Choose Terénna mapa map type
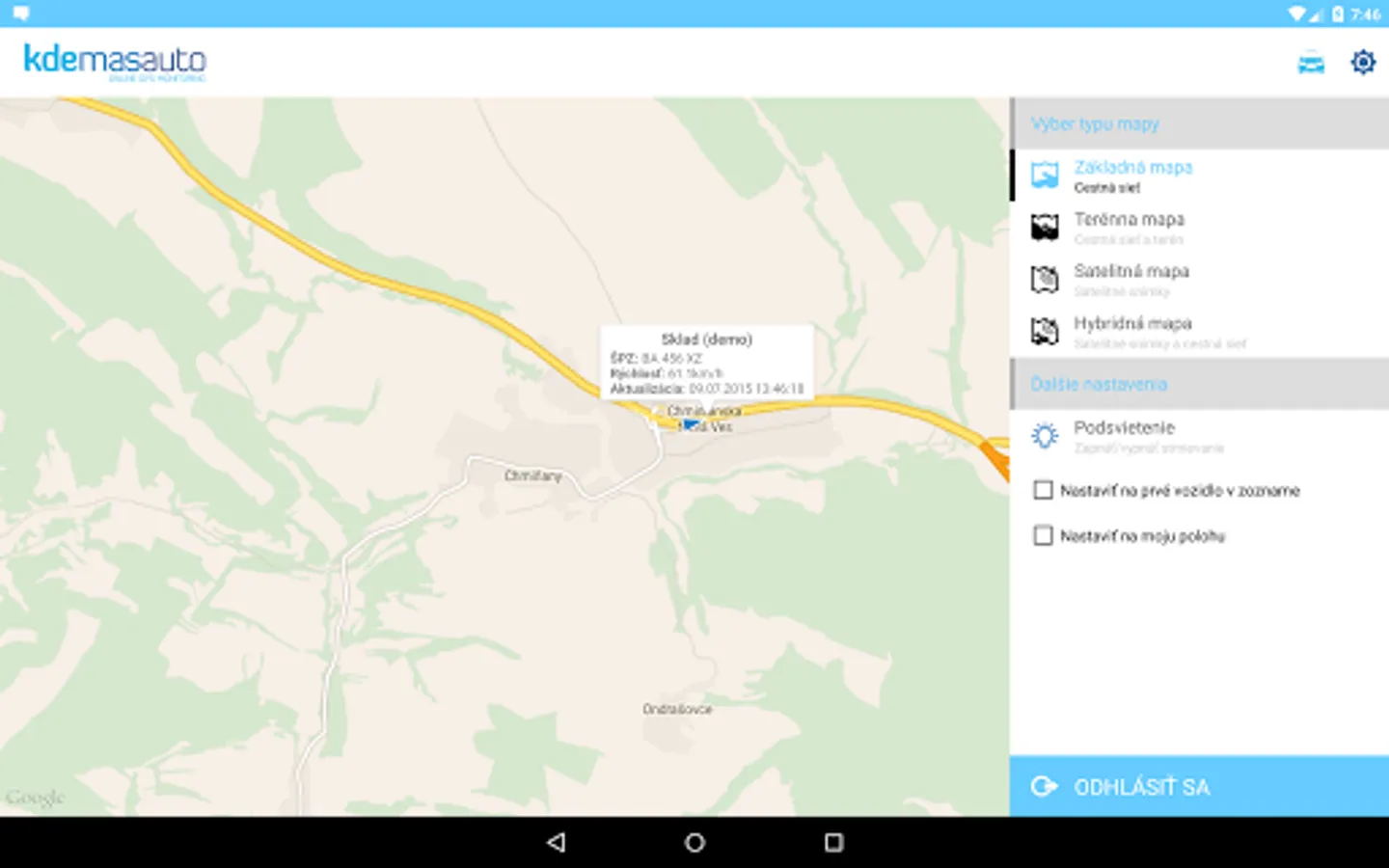The height and width of the screenshot is (868, 1389). 1200,228
